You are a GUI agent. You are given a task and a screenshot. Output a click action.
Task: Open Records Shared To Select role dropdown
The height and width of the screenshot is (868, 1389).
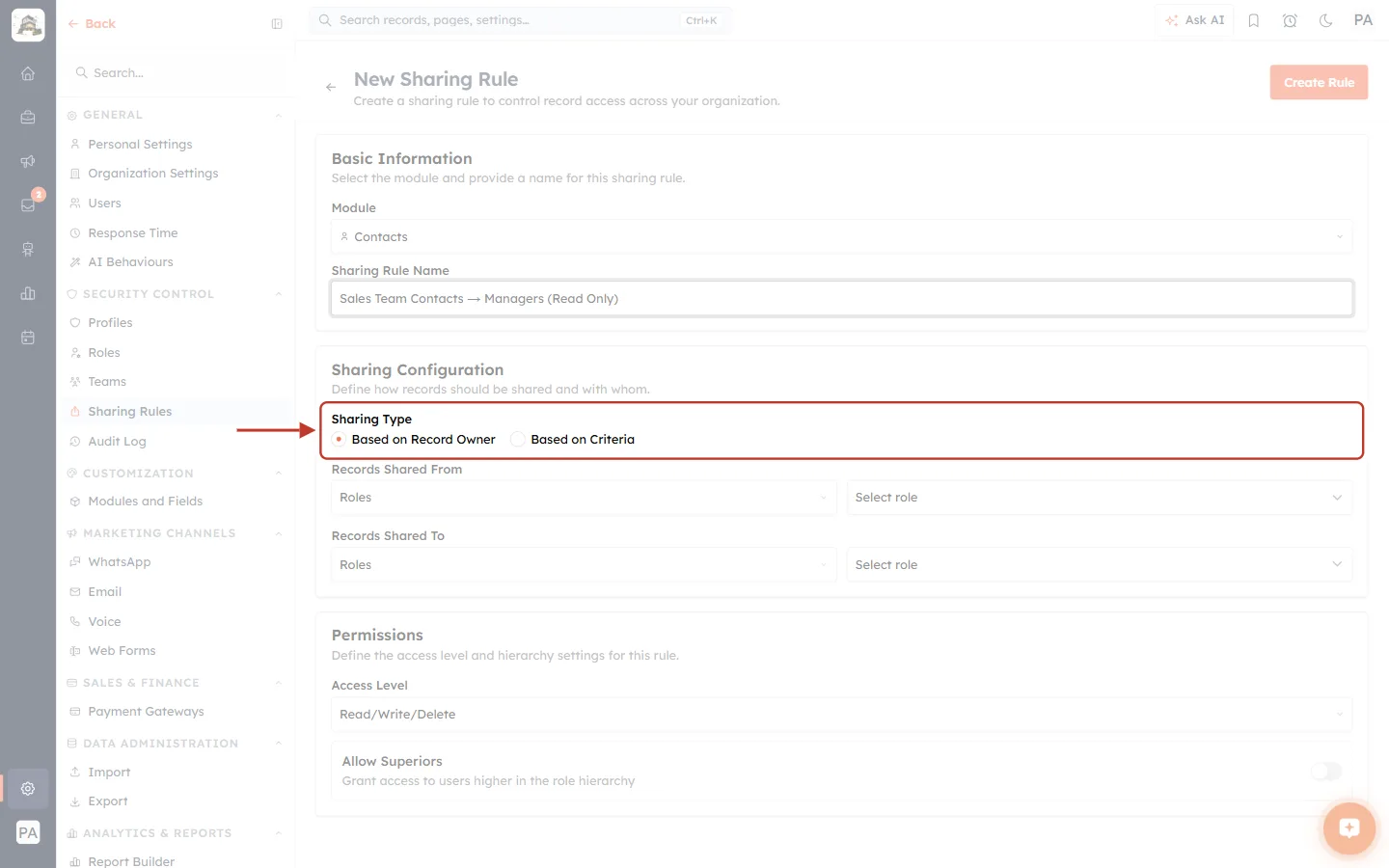tap(1100, 565)
